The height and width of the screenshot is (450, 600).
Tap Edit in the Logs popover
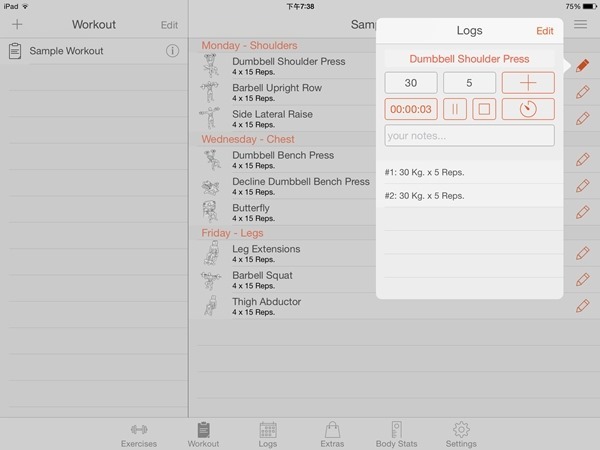545,31
